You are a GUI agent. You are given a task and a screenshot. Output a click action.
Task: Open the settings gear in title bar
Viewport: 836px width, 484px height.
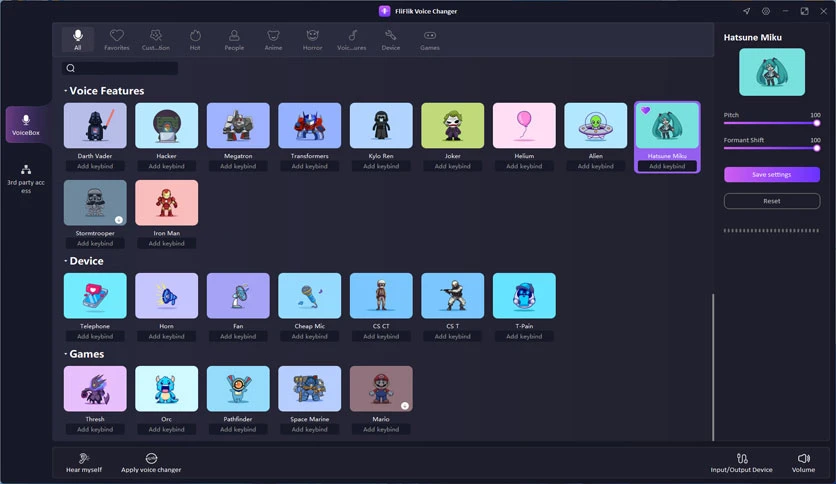(x=766, y=11)
